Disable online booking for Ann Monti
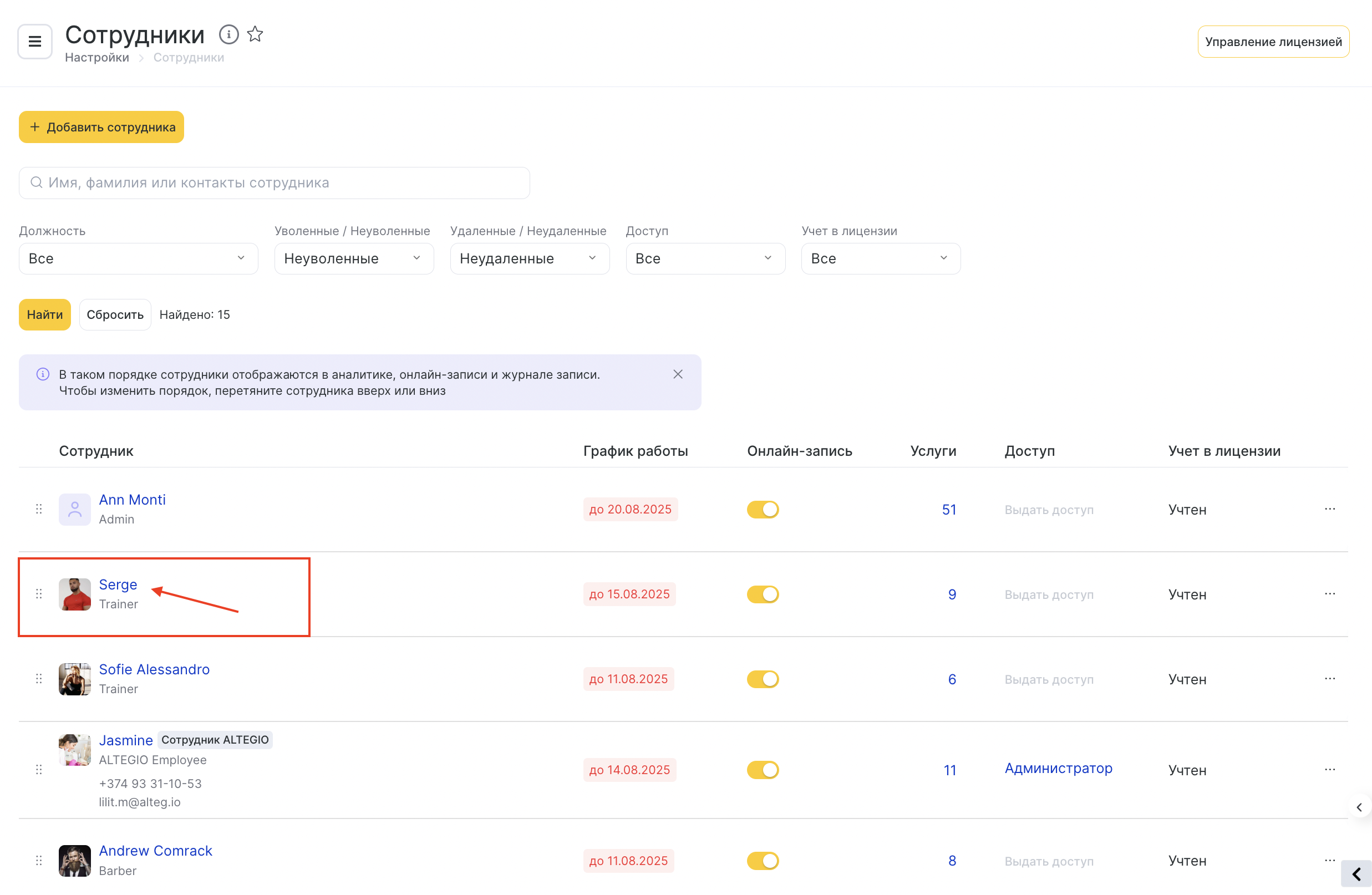Screen dimensions: 1372x895 (762, 510)
